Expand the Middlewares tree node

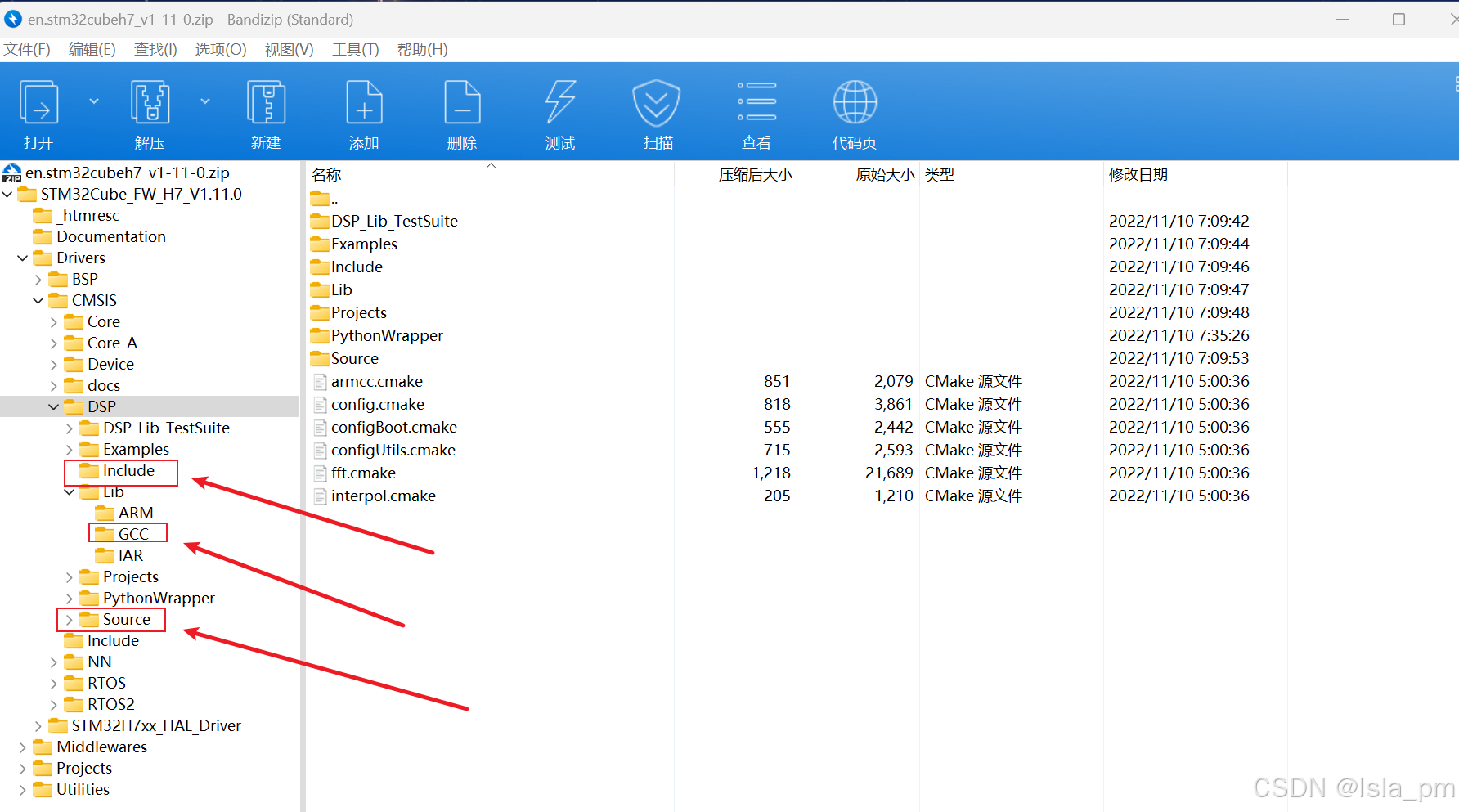coord(21,747)
